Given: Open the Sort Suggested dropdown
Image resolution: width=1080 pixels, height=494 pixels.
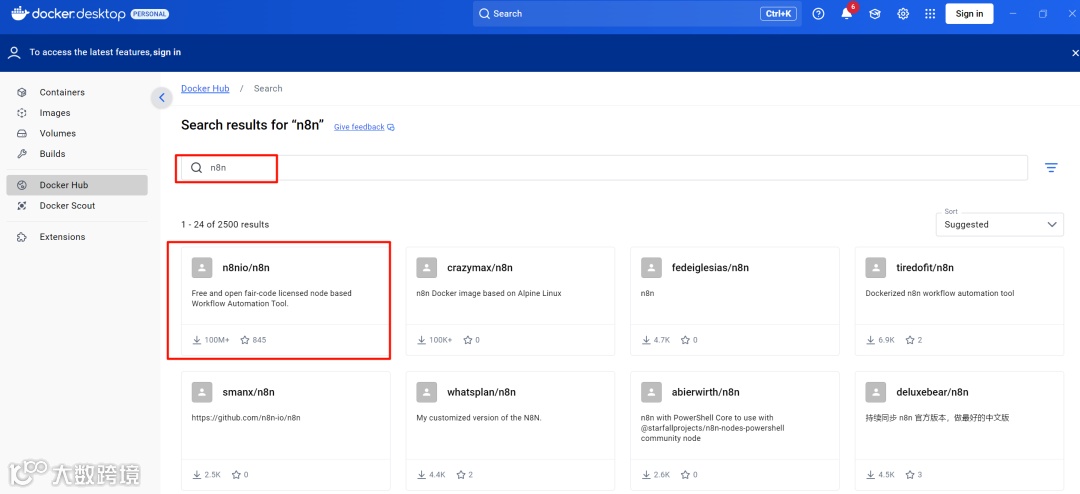Looking at the screenshot, I should pyautogui.click(x=999, y=225).
